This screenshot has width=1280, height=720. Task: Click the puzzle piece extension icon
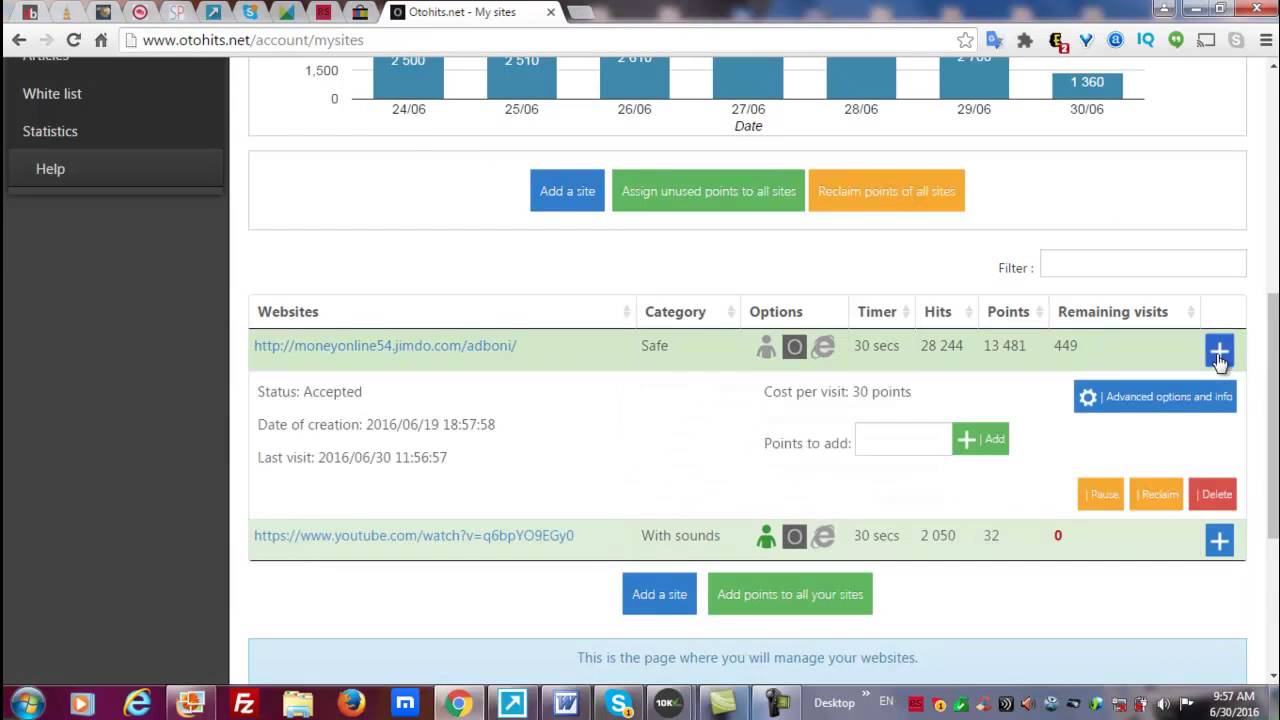[x=1025, y=40]
